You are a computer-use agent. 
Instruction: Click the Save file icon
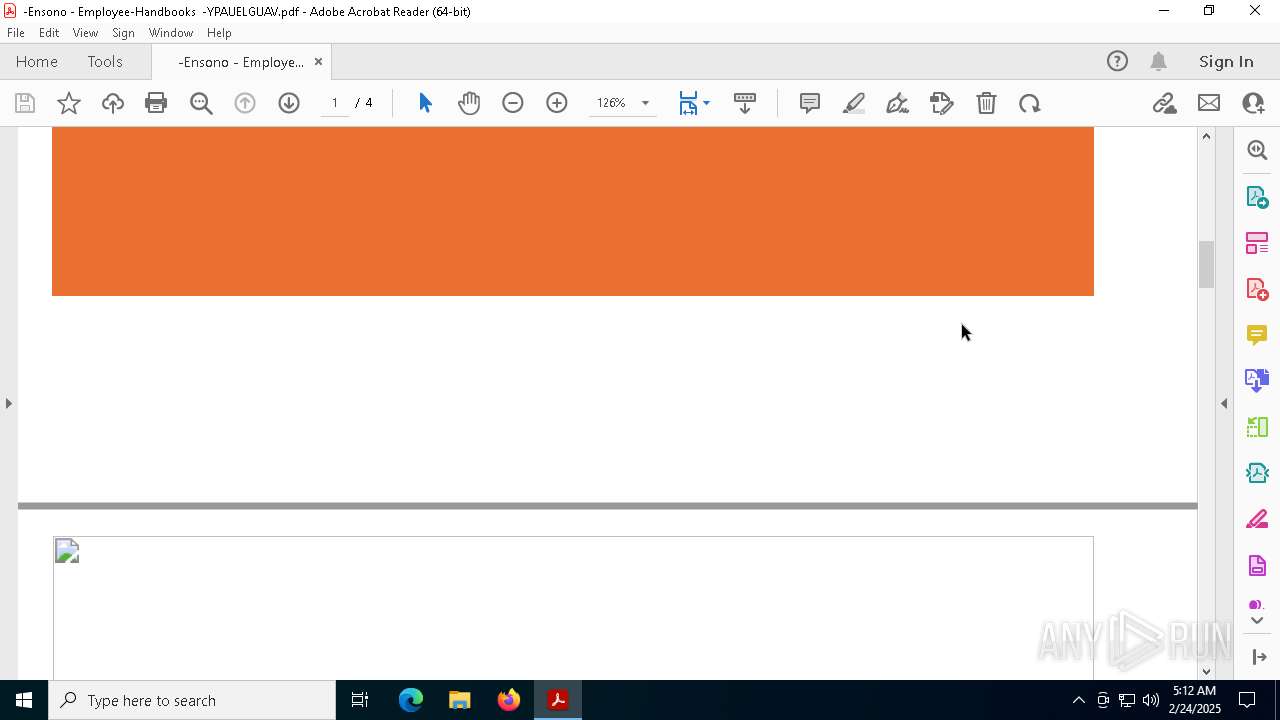coord(25,103)
